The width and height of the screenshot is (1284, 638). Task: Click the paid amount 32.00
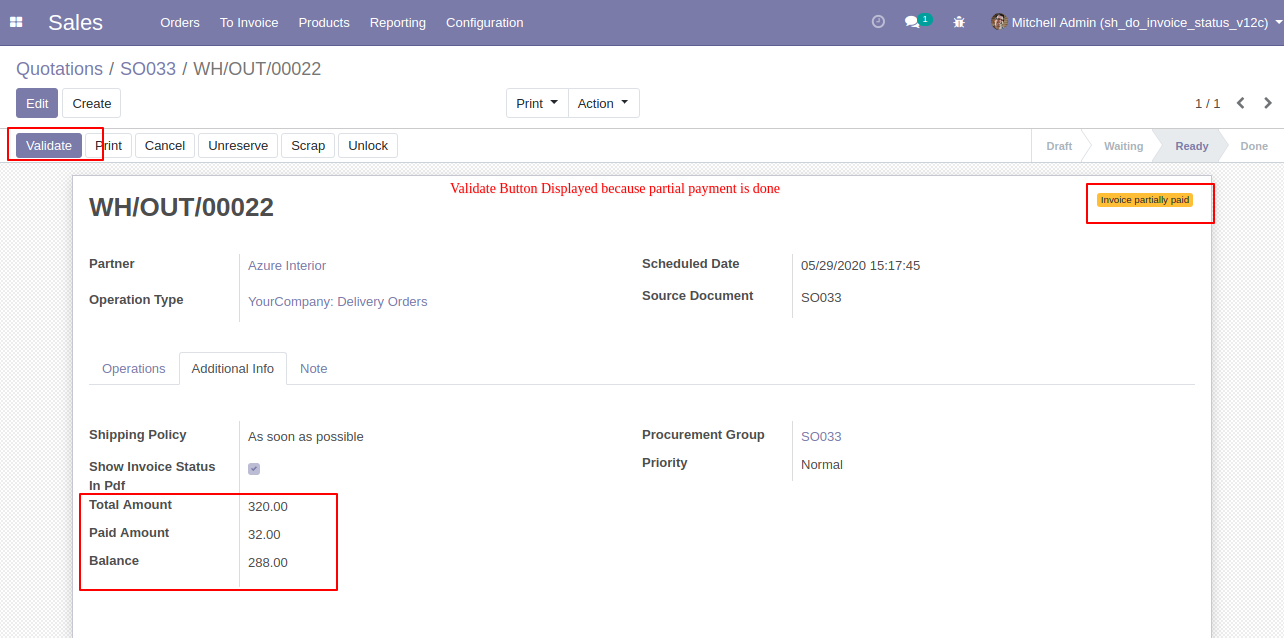(264, 534)
